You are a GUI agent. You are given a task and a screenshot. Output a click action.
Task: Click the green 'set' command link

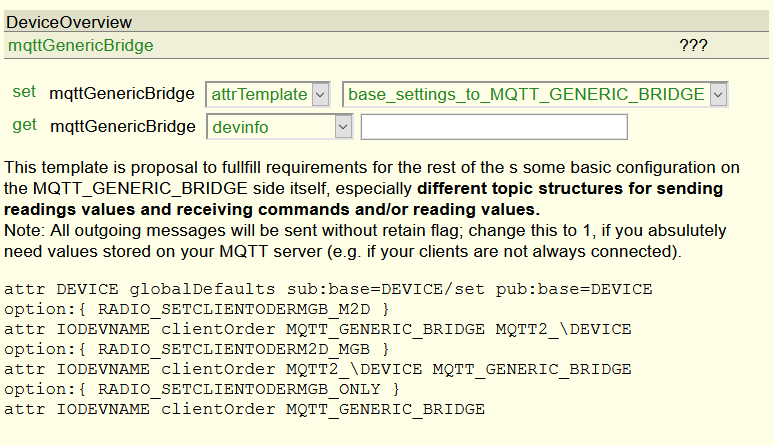24,92
